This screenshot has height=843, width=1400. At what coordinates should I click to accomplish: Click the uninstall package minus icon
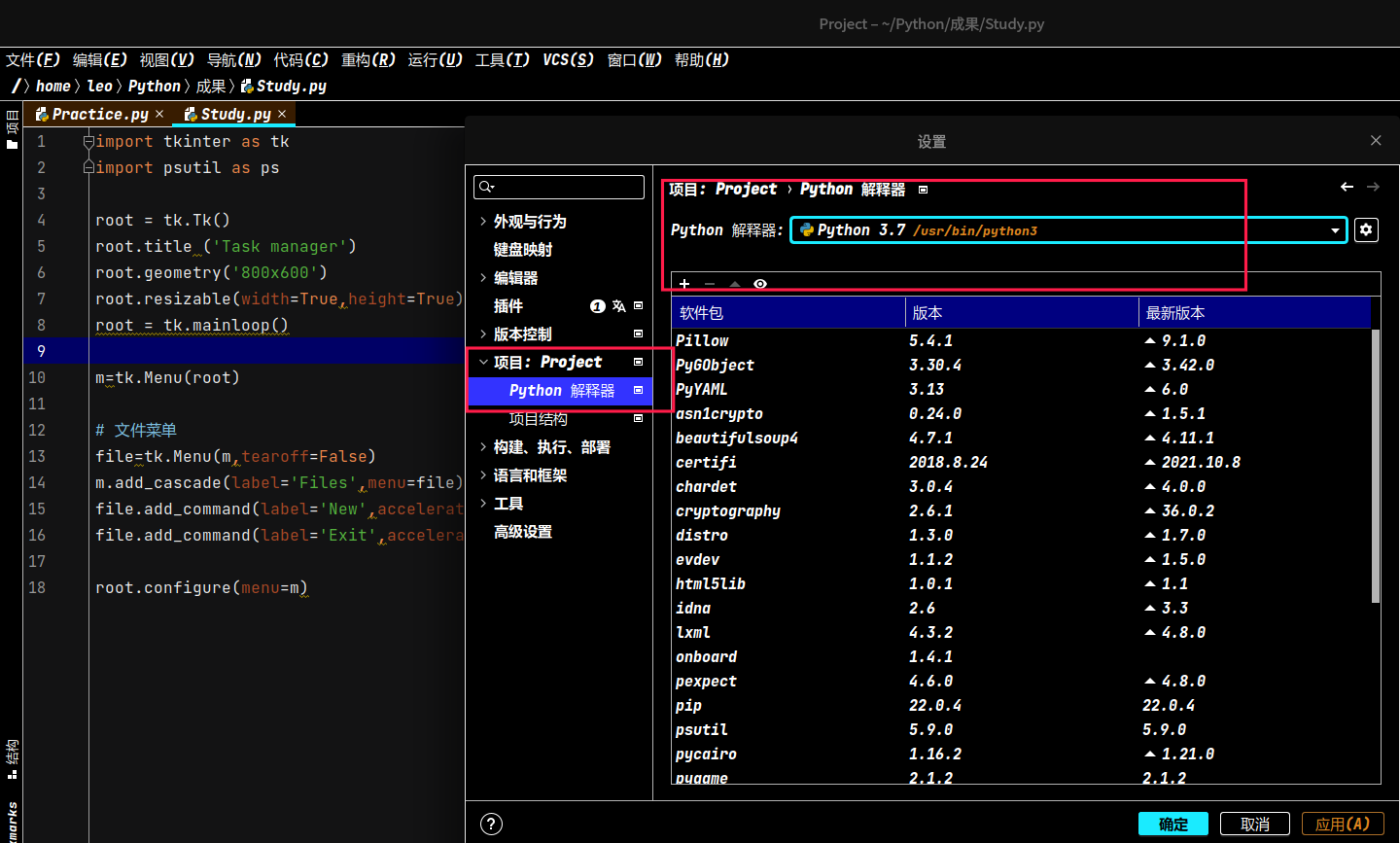coord(710,284)
